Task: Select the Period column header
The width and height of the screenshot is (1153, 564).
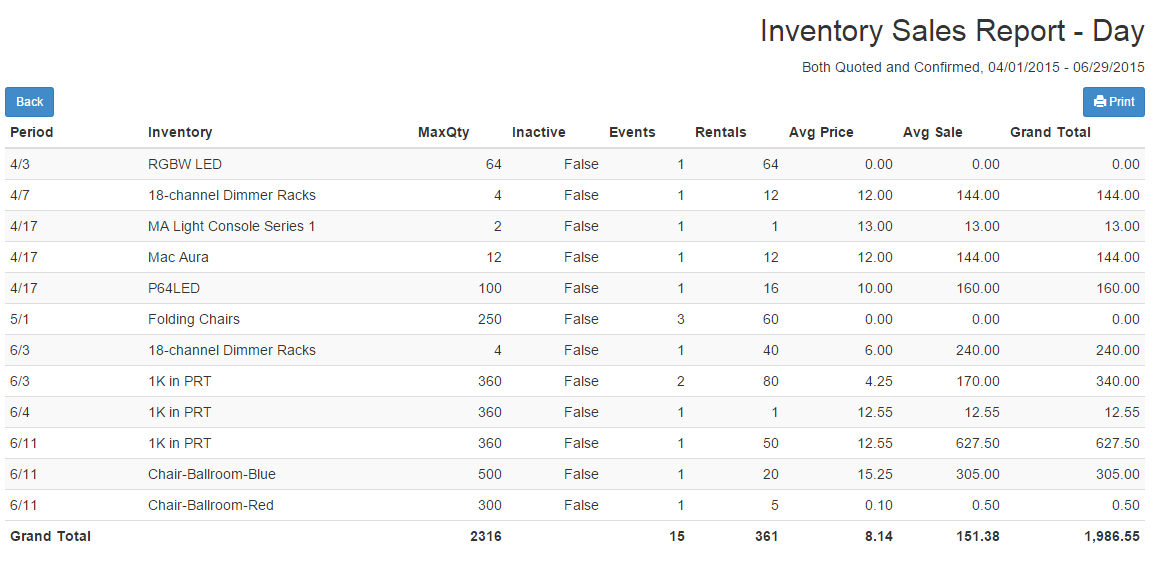Action: [32, 132]
